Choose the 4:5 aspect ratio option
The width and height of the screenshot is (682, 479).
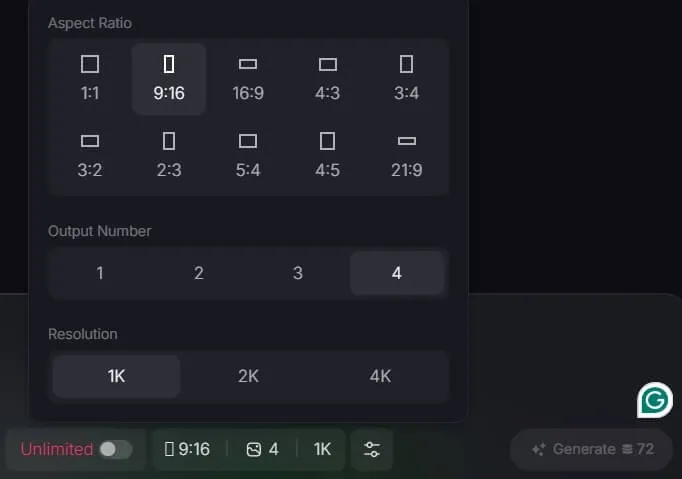[328, 155]
